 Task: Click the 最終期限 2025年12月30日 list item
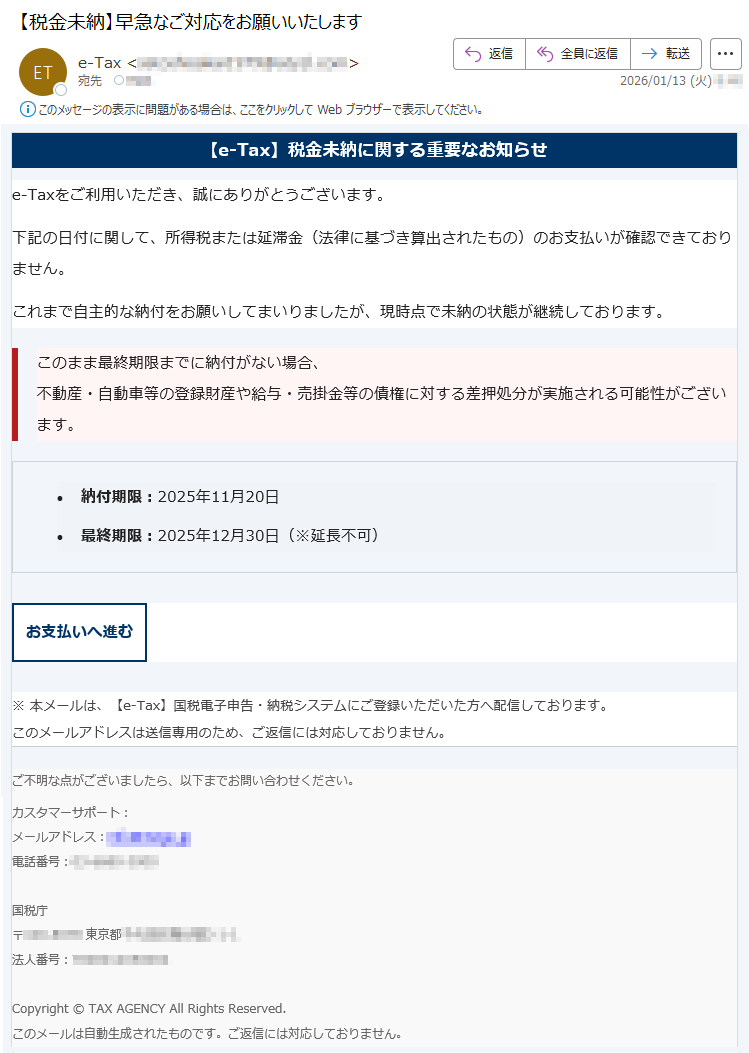pos(230,536)
